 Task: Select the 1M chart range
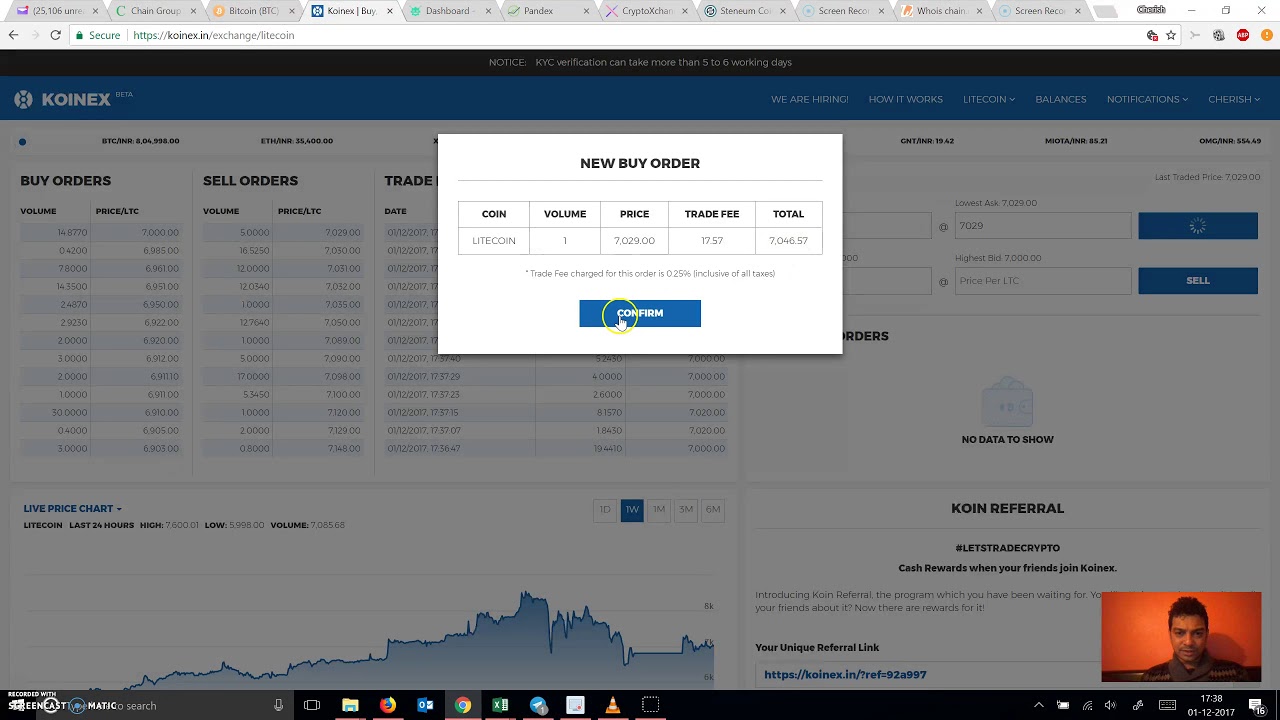(659, 509)
